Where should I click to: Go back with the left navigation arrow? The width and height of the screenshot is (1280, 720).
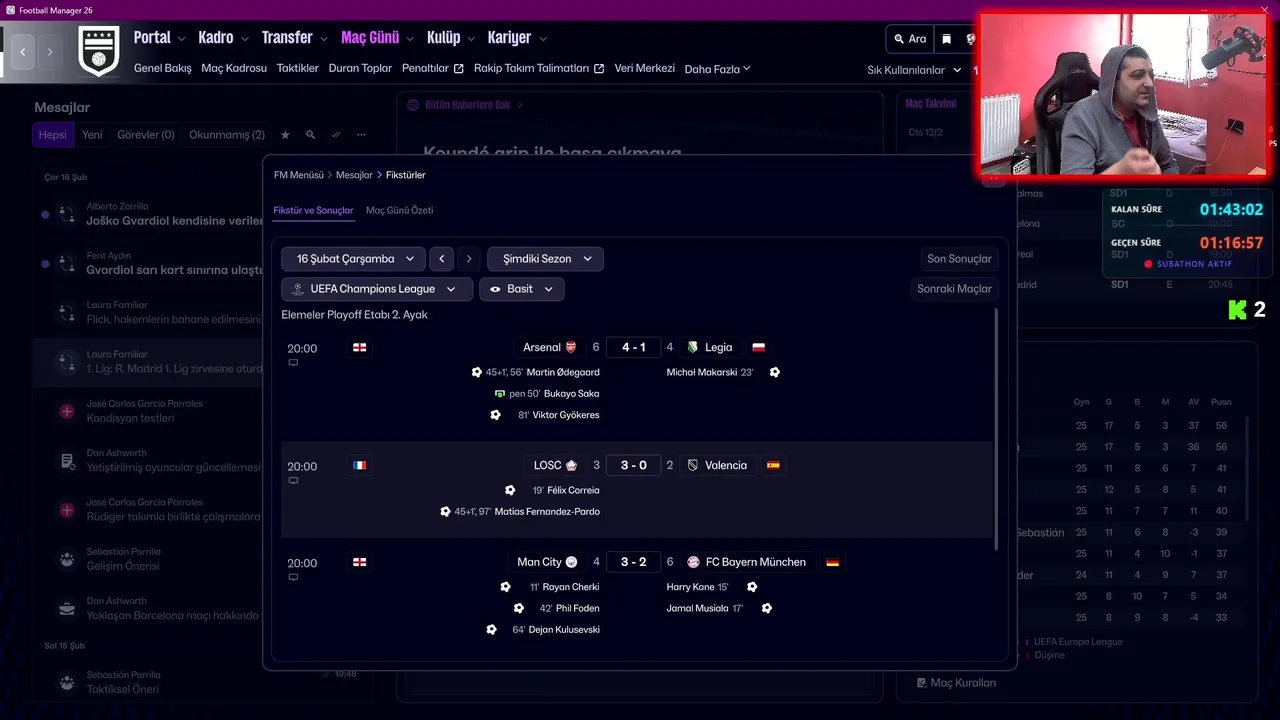[23, 52]
